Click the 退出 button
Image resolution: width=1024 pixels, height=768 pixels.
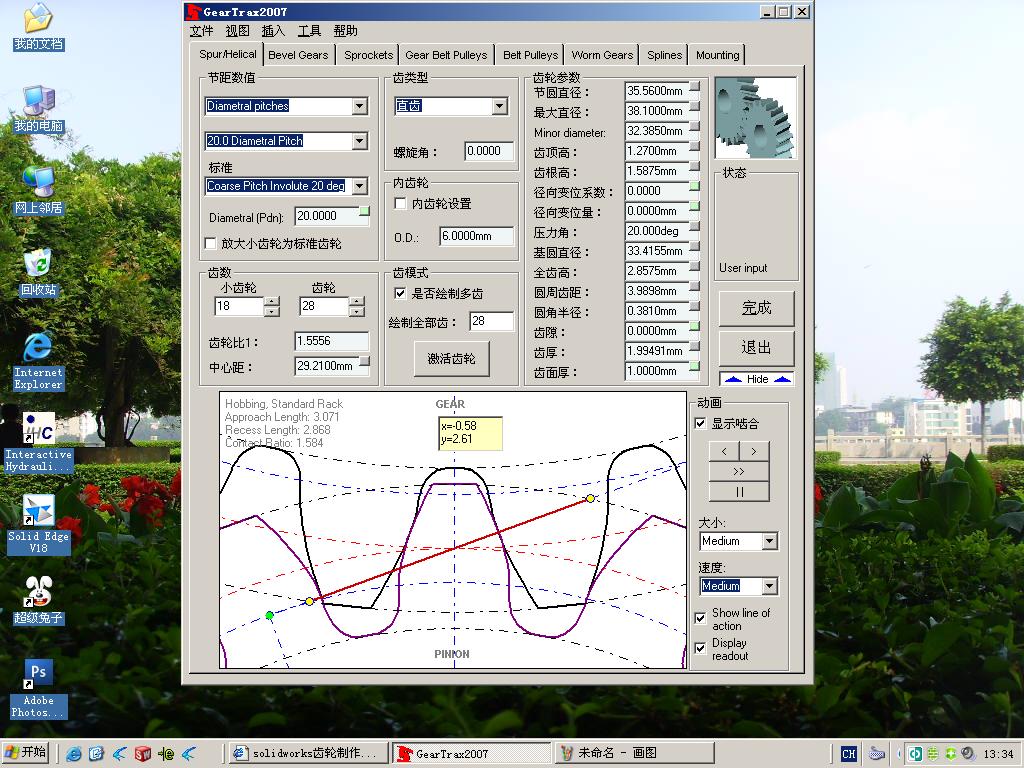coord(756,348)
